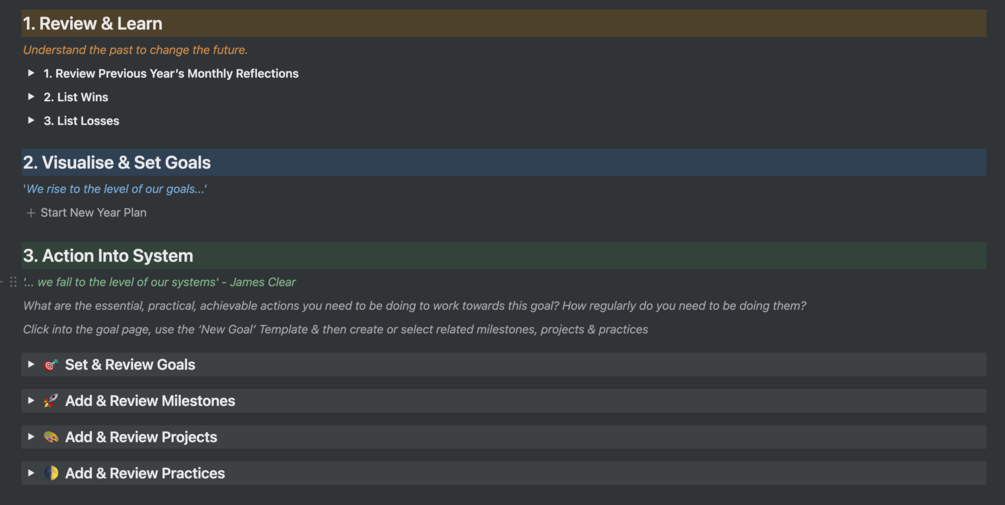Click the rocket emoji beside Add & Review Milestones

(x=51, y=401)
